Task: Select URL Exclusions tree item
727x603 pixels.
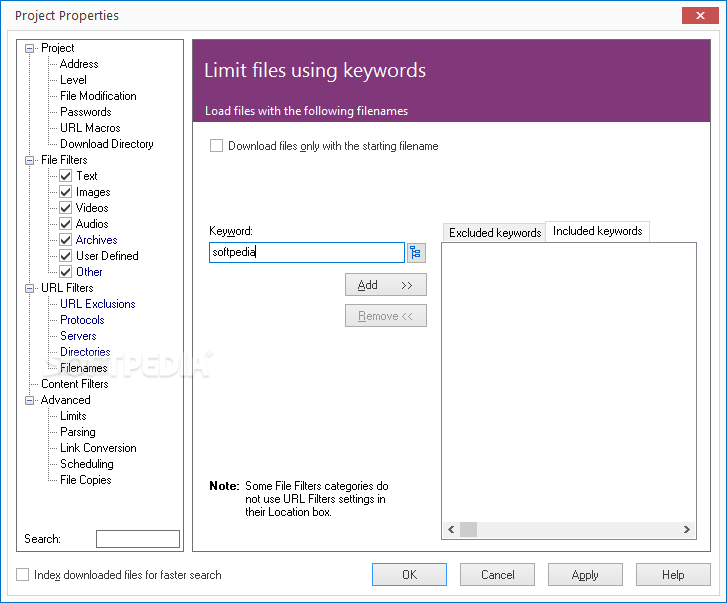Action: (x=98, y=304)
